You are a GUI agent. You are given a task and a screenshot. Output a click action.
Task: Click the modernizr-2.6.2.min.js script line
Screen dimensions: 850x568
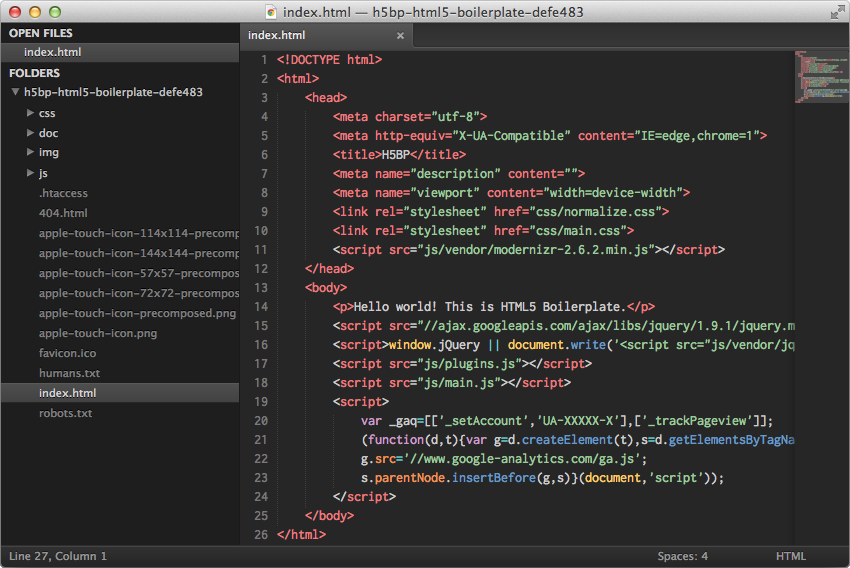(x=529, y=250)
